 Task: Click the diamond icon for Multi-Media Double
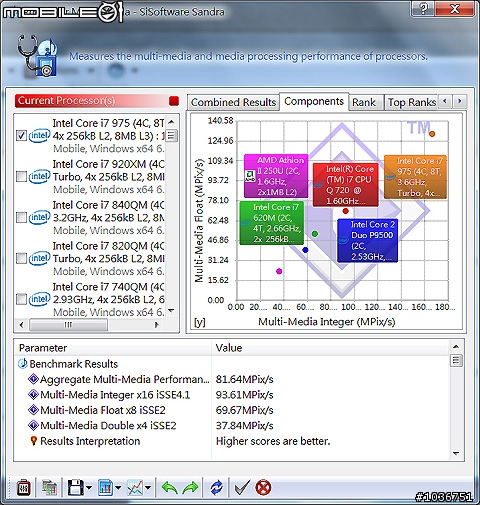click(33, 425)
